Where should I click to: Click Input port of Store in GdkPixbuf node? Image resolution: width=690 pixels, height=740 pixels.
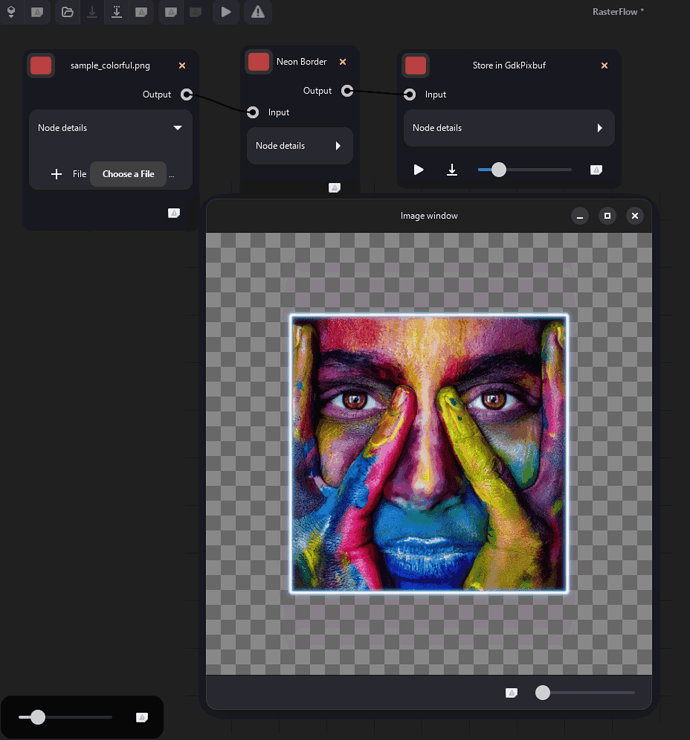(410, 95)
